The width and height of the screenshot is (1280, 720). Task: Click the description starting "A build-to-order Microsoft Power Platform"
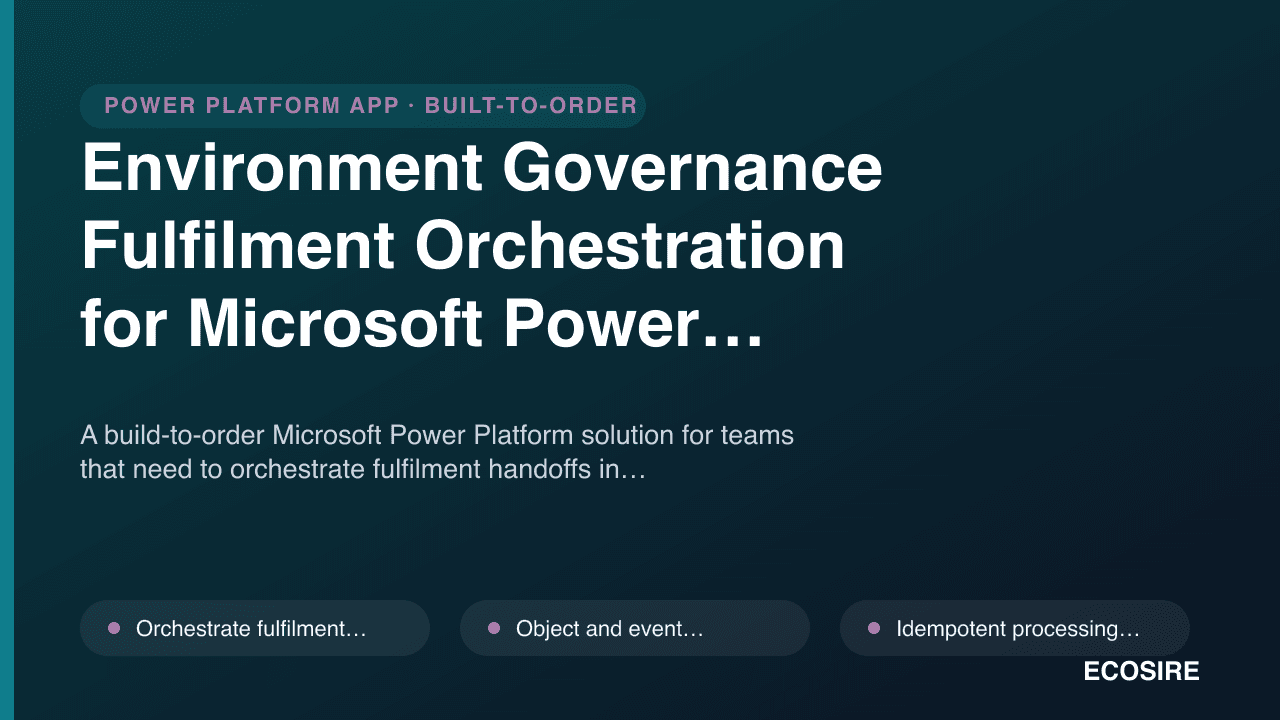[437, 452]
